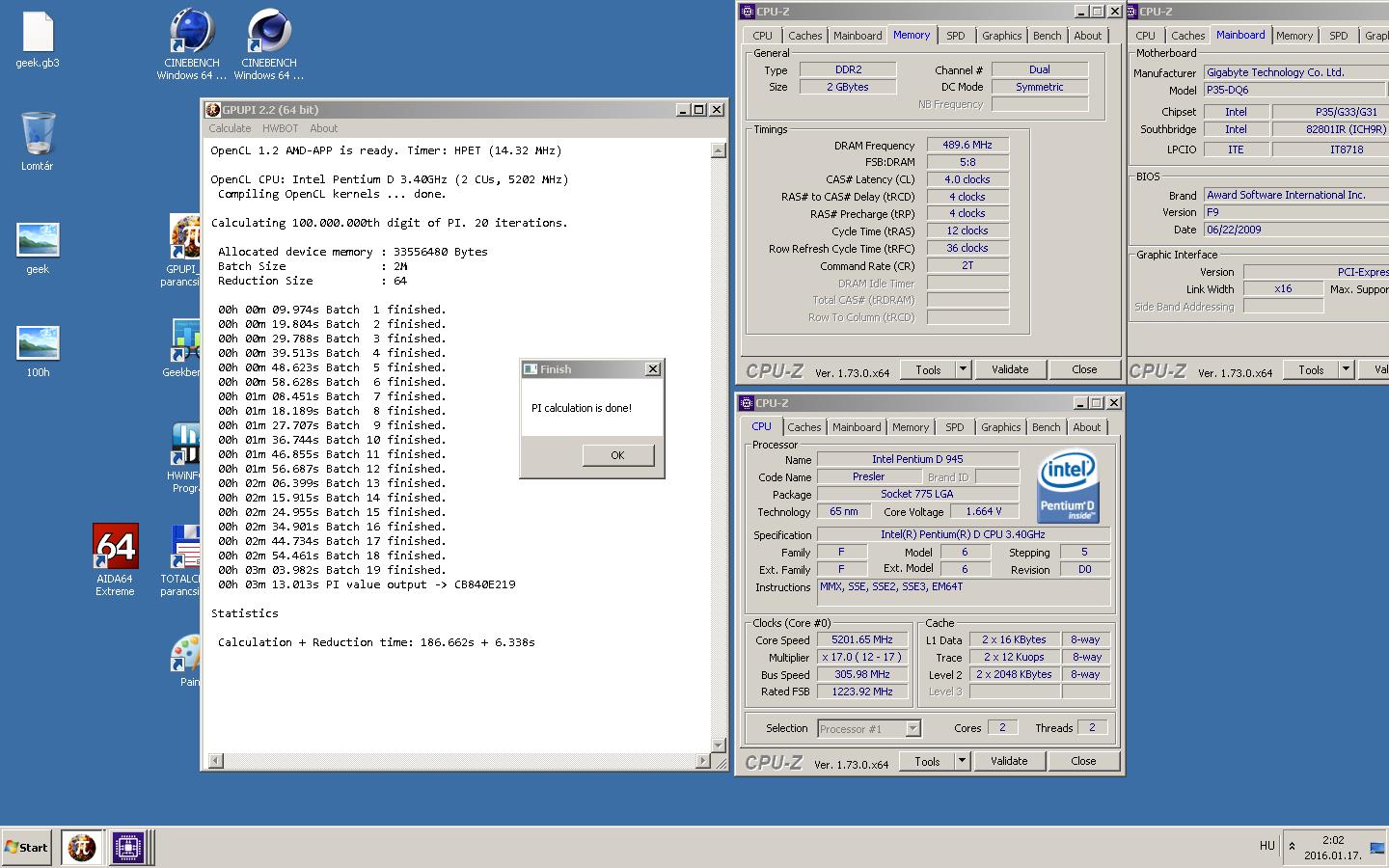Expand Tools dropdown arrow in Memory CPU-Z window
The width and height of the screenshot is (1389, 868).
pos(963,369)
